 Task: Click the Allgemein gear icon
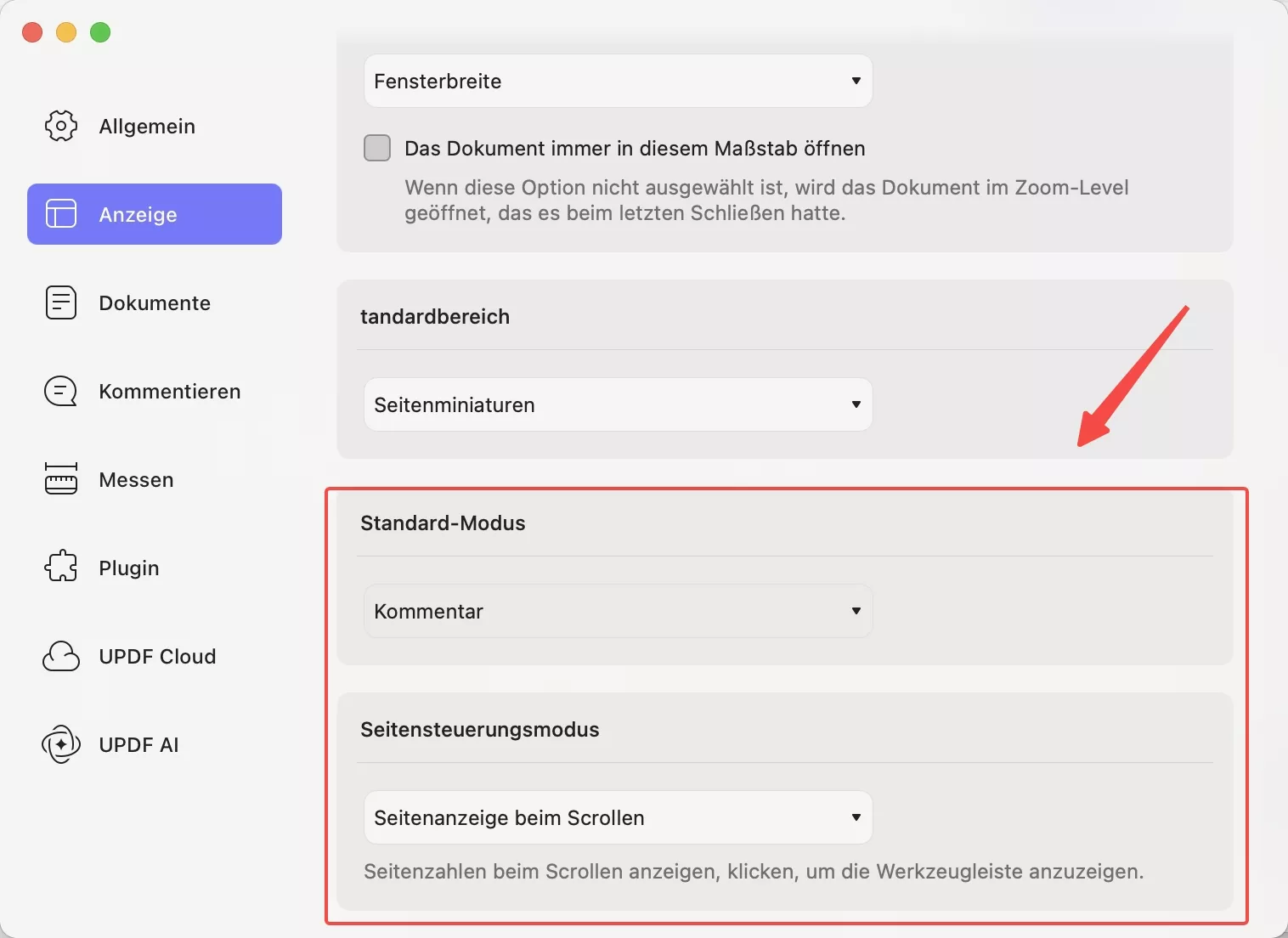[61, 126]
